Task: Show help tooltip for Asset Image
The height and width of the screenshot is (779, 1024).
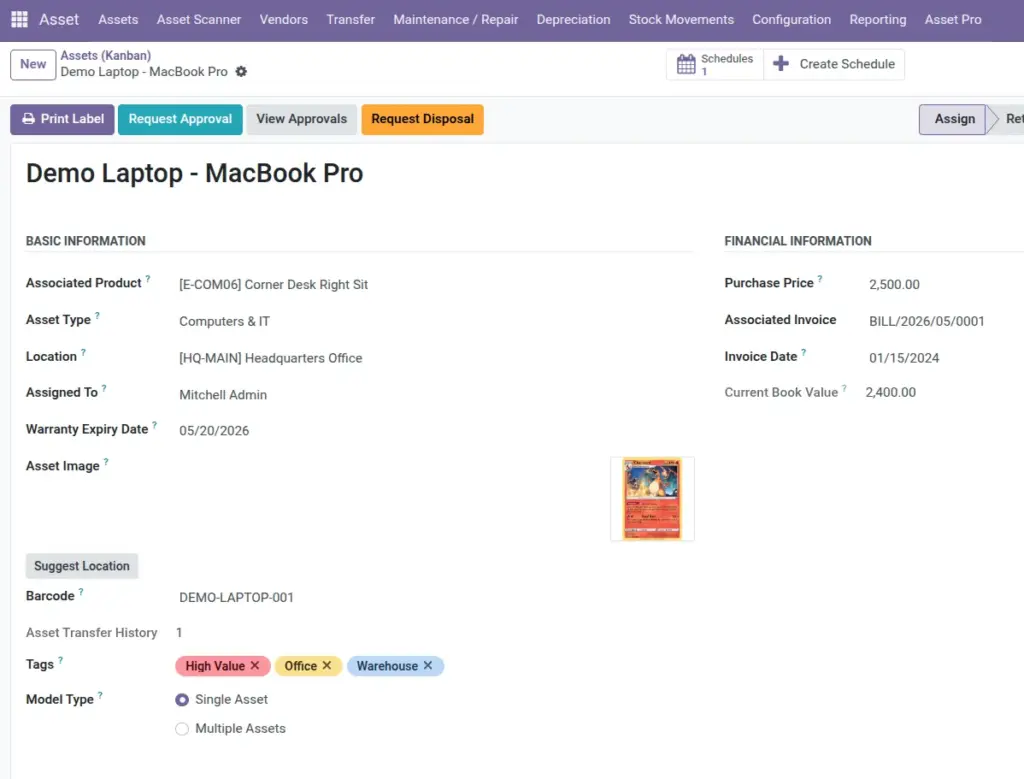Action: [106, 462]
